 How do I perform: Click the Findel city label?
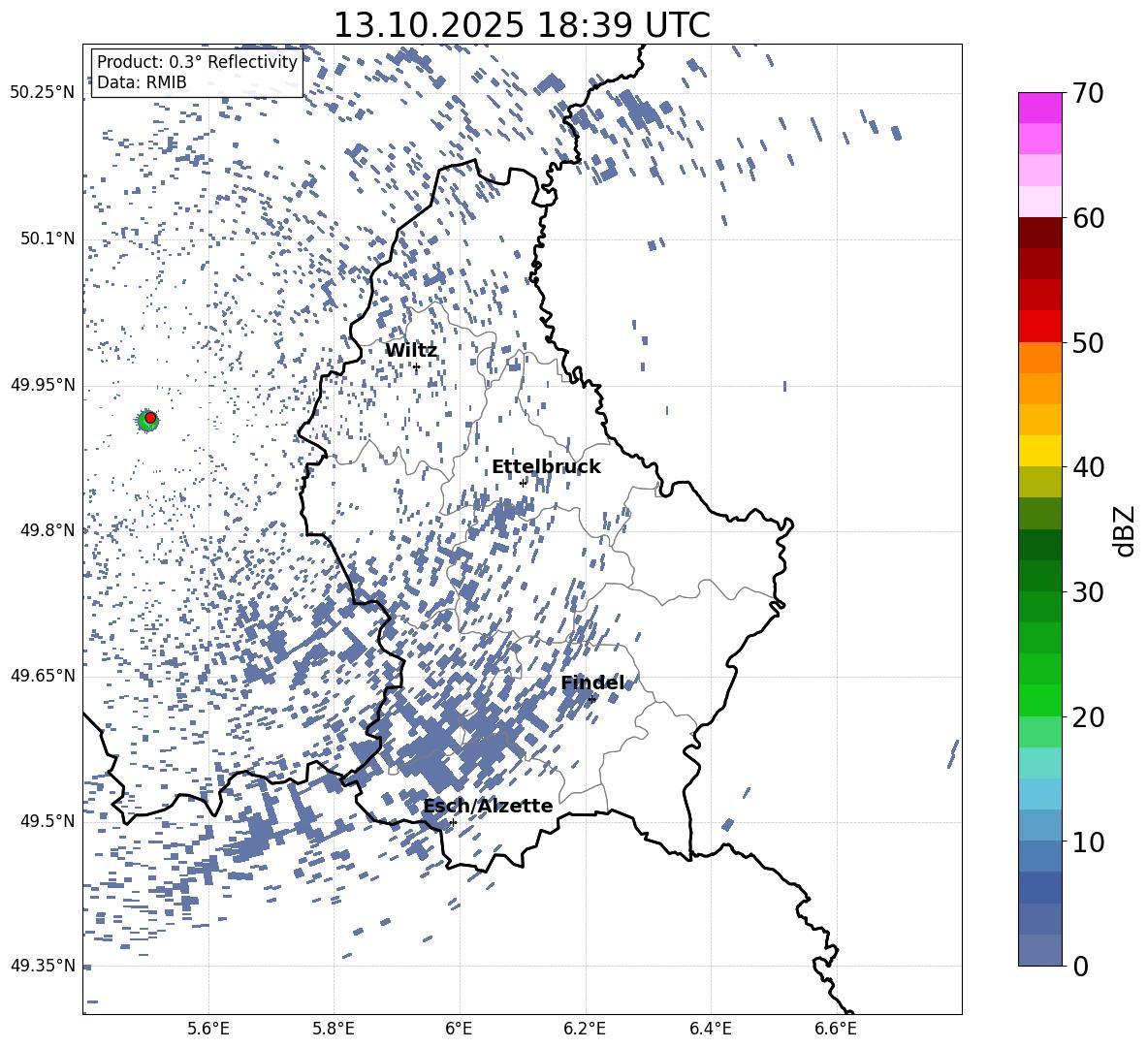coord(593,683)
